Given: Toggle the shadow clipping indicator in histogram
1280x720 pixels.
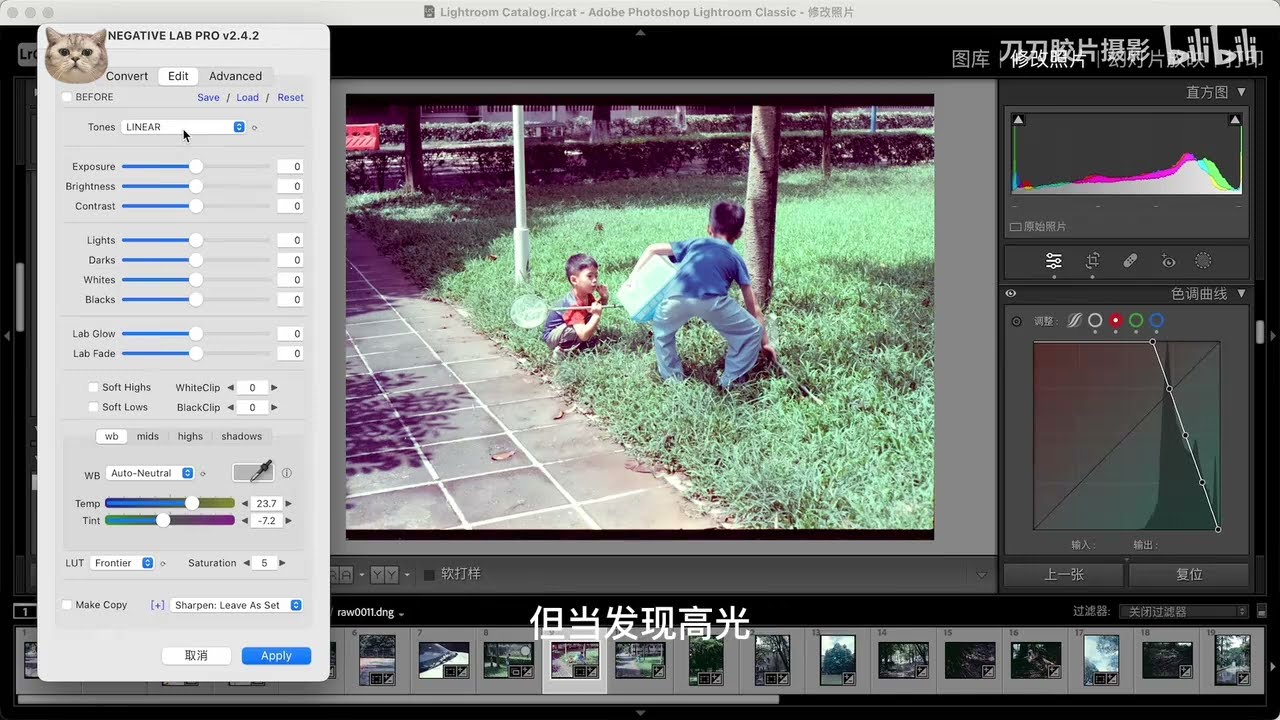Looking at the screenshot, I should (x=1018, y=120).
